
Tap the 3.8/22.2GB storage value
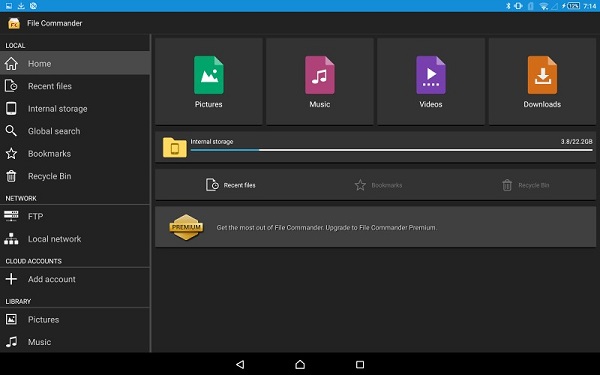[576, 142]
